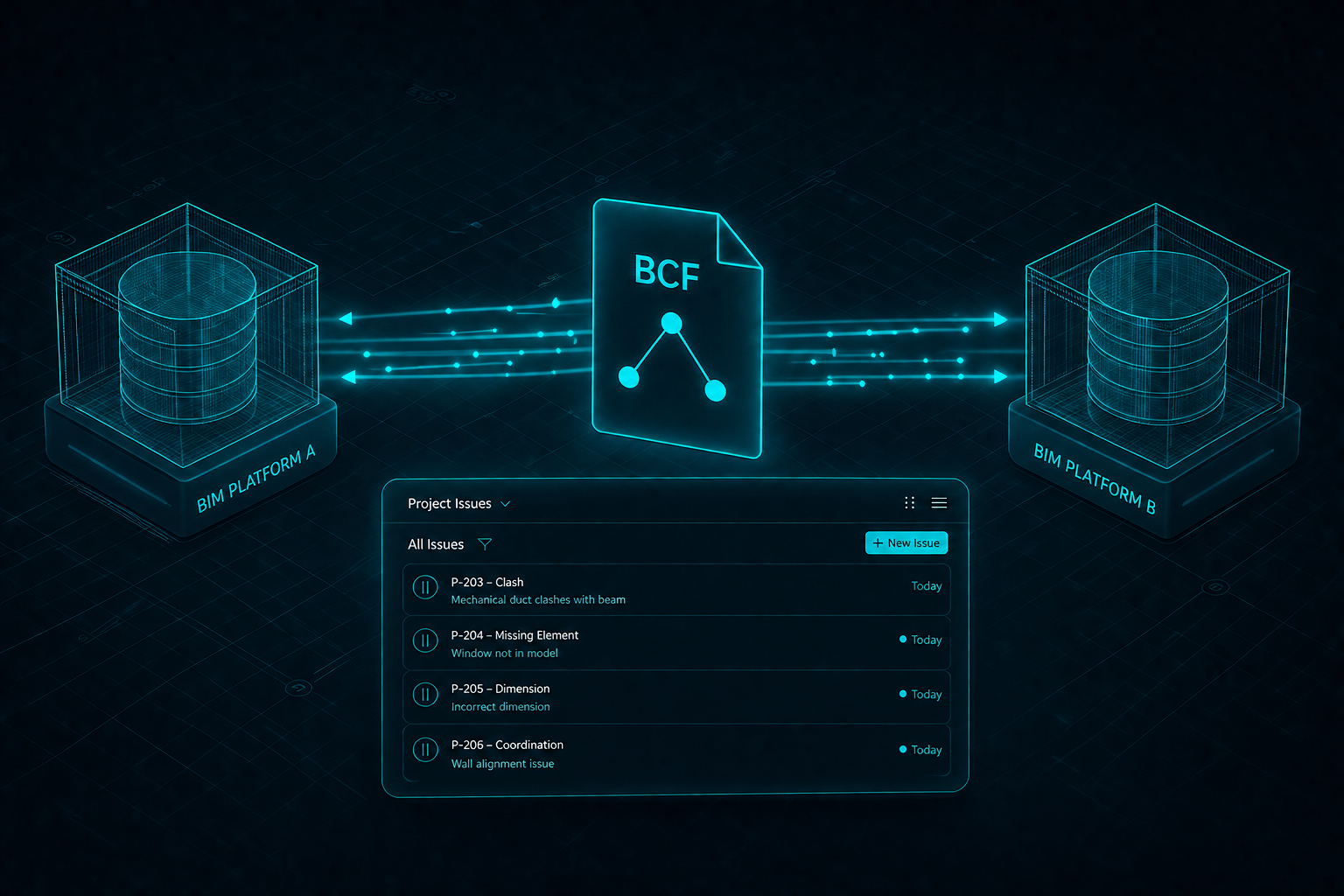Click the filter funnel icon beside All Issues

tap(485, 544)
